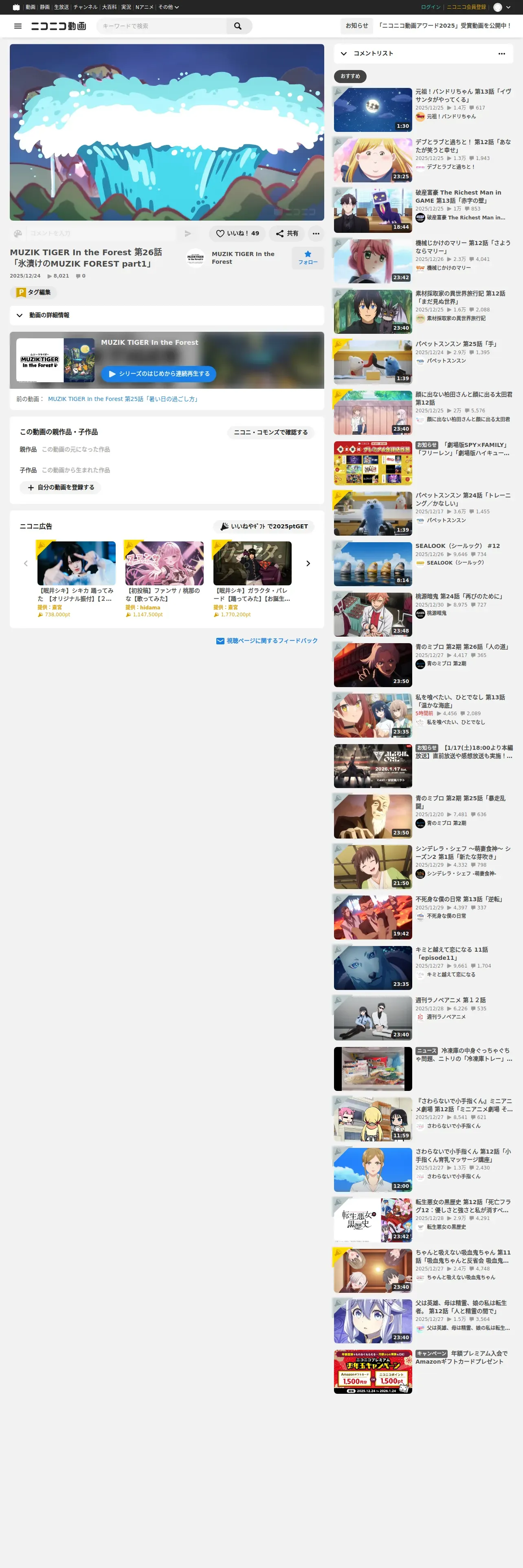This screenshot has height=1568, width=523.
Task: Expand 動画の詳細情報 section
Action: point(167,315)
